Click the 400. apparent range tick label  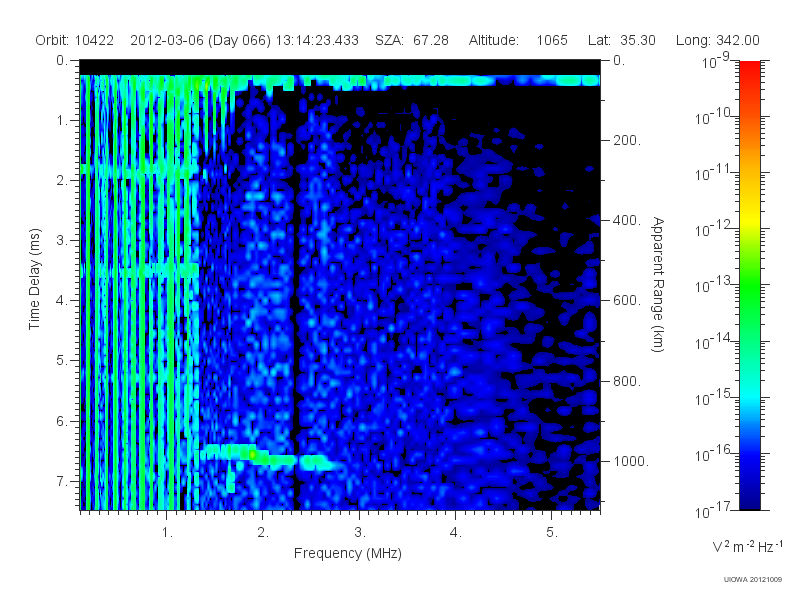coord(627,220)
